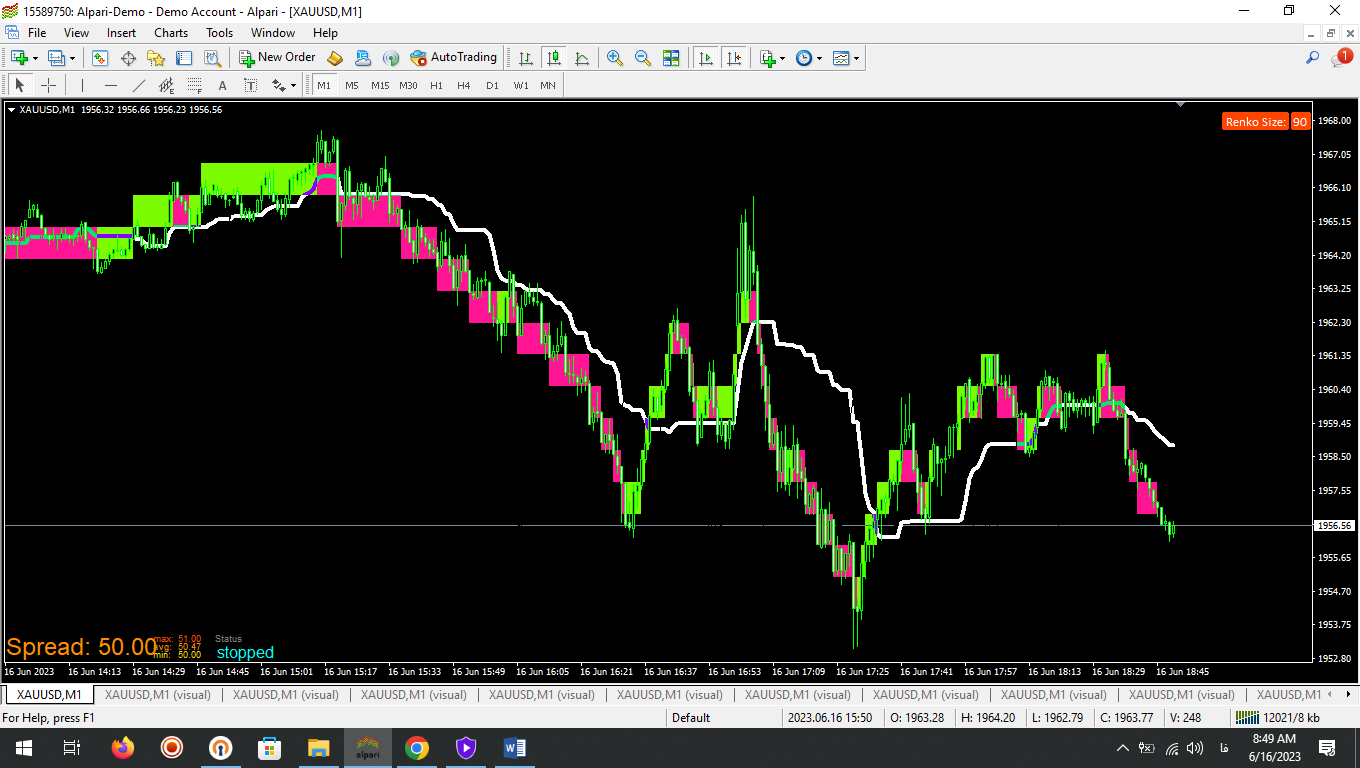Select the Fibonacci Retracement tool
1360x768 pixels.
click(x=194, y=85)
